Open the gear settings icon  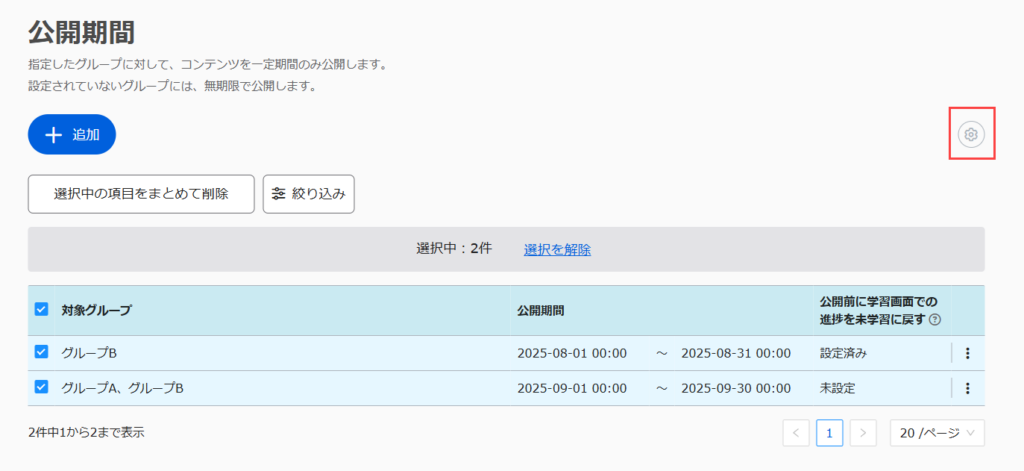coord(970,134)
